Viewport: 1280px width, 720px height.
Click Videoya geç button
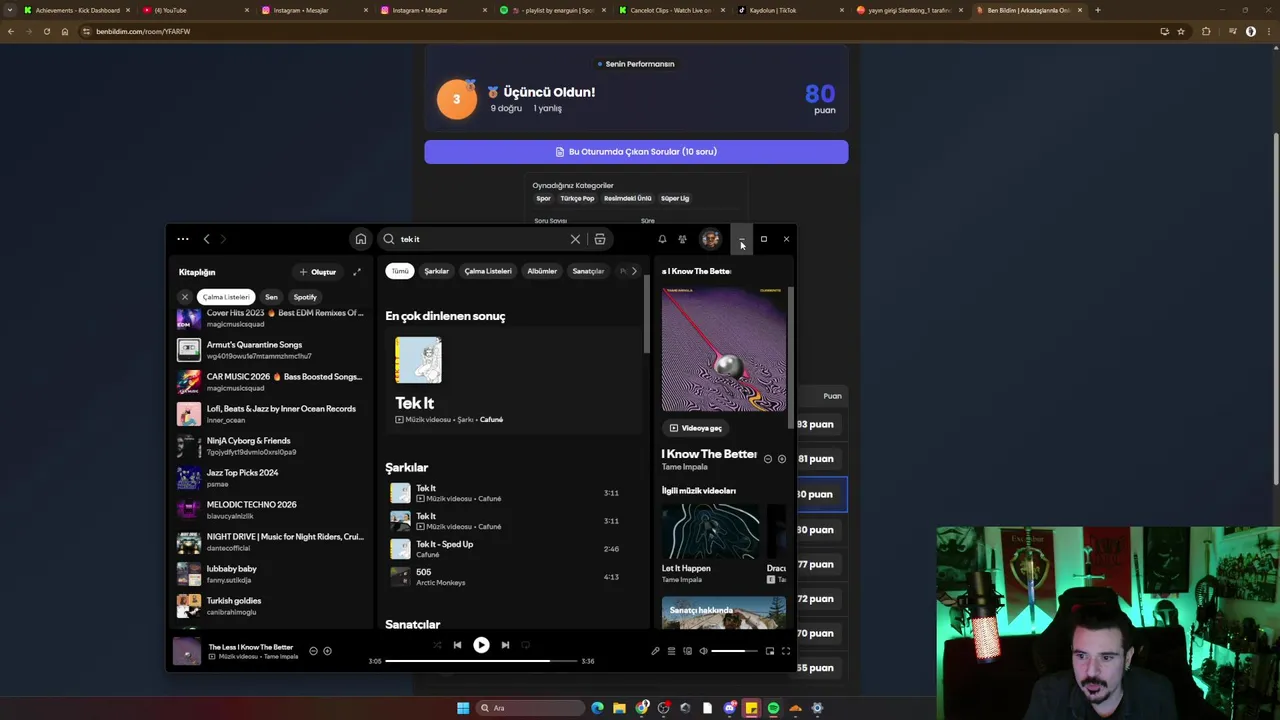pyautogui.click(x=696, y=428)
